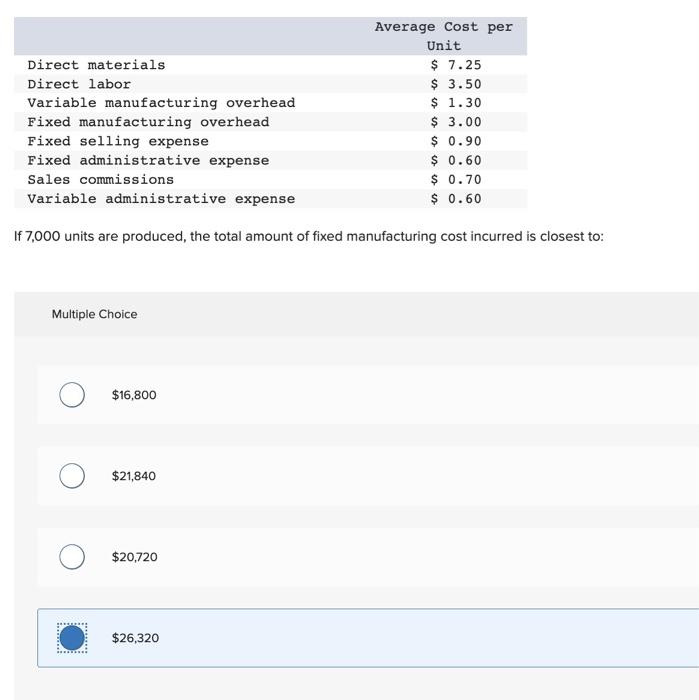
Task: Click the Multiple Choice heading
Action: [x=94, y=314]
